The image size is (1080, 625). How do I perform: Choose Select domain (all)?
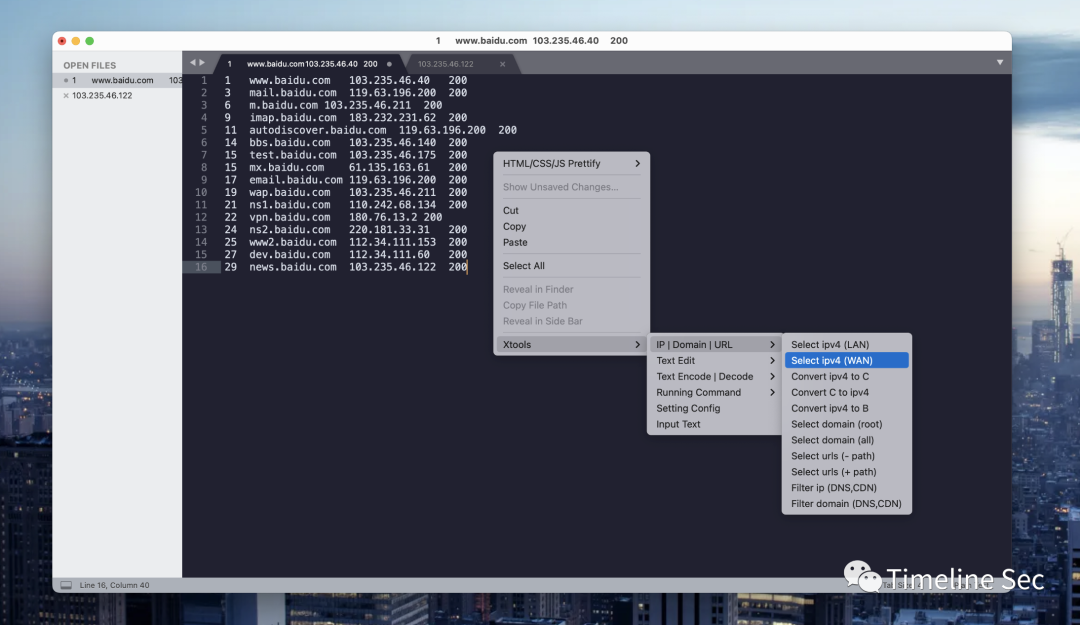click(x=847, y=440)
